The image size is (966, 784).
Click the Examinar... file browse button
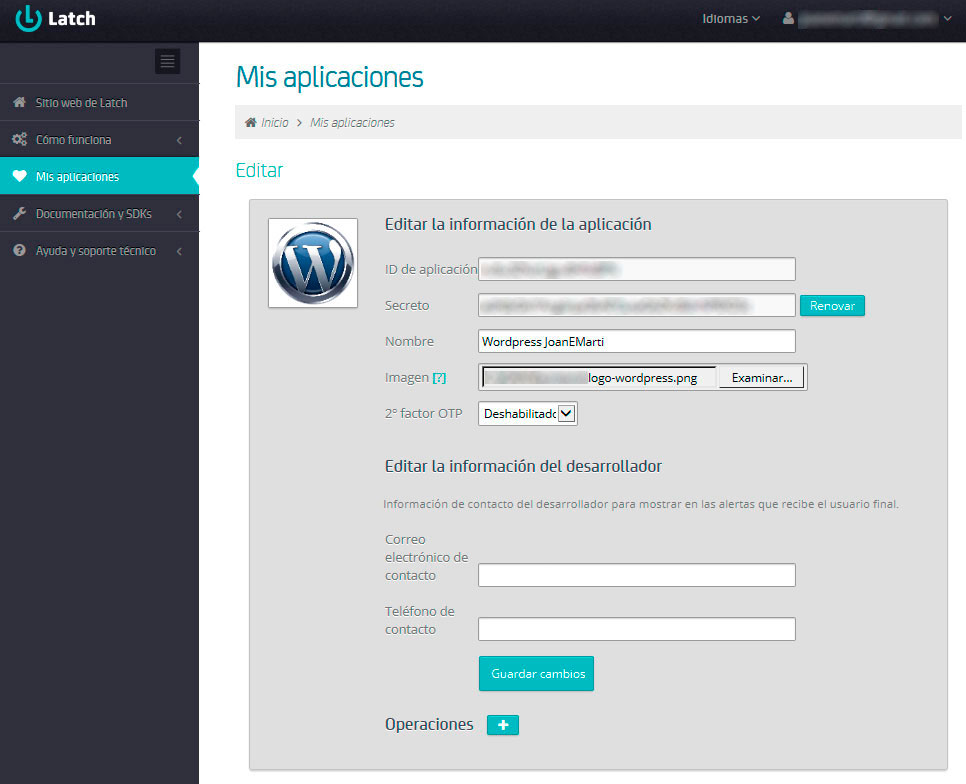pos(761,378)
